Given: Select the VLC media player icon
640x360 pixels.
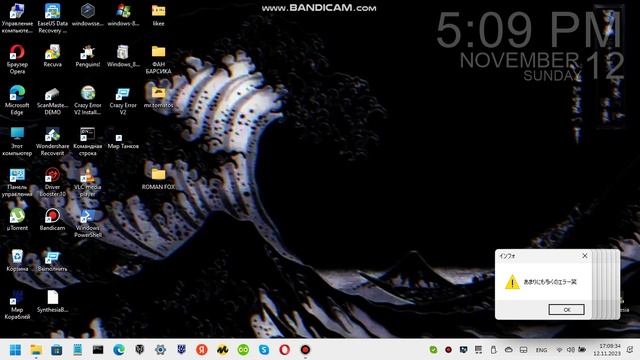Looking at the screenshot, I should tap(88, 182).
